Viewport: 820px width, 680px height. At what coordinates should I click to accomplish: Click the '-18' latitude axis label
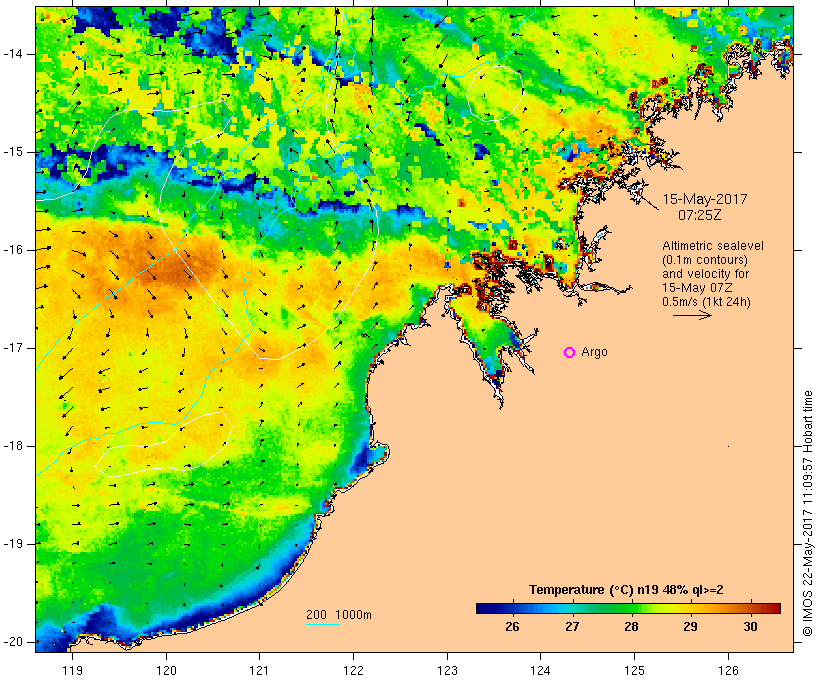pyautogui.click(x=13, y=446)
